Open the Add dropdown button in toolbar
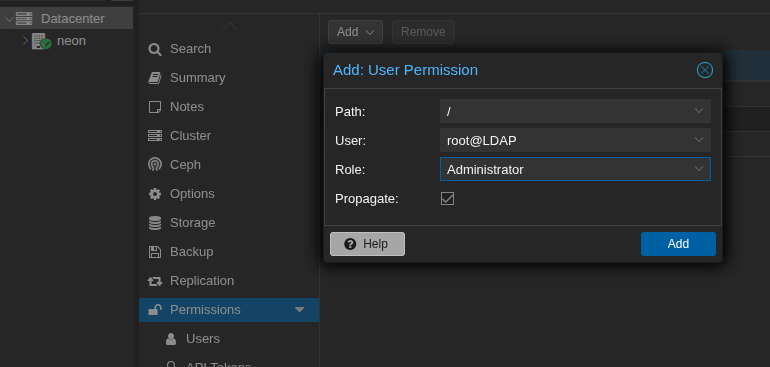This screenshot has height=367, width=770. (x=356, y=32)
